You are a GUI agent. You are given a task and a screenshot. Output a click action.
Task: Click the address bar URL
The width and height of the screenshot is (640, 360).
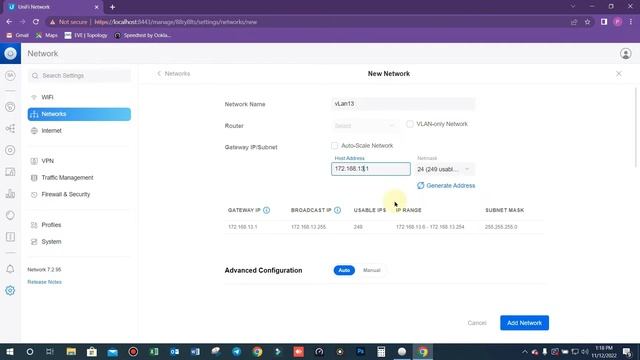[176, 22]
